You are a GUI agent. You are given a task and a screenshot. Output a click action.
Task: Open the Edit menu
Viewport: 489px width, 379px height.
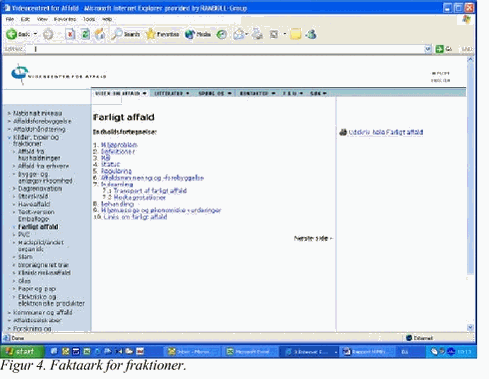click(x=25, y=19)
